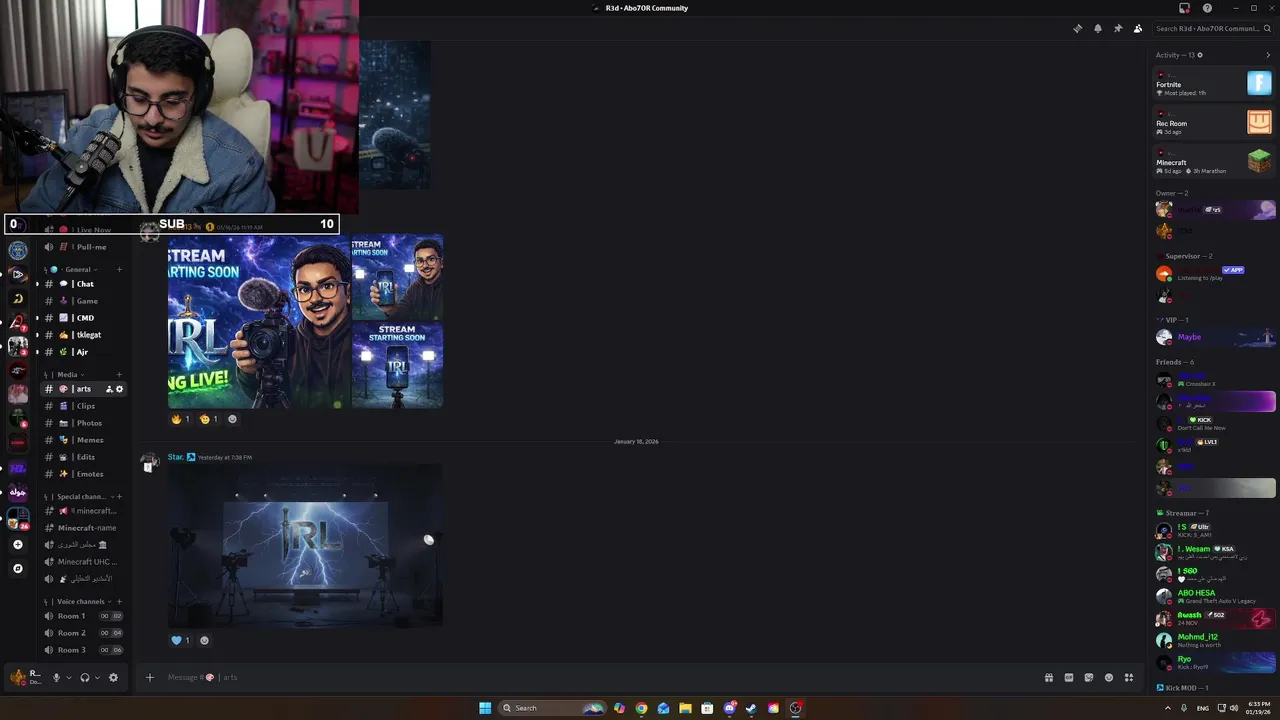Open Star's IRL studio image
The height and width of the screenshot is (720, 1280).
click(x=305, y=547)
